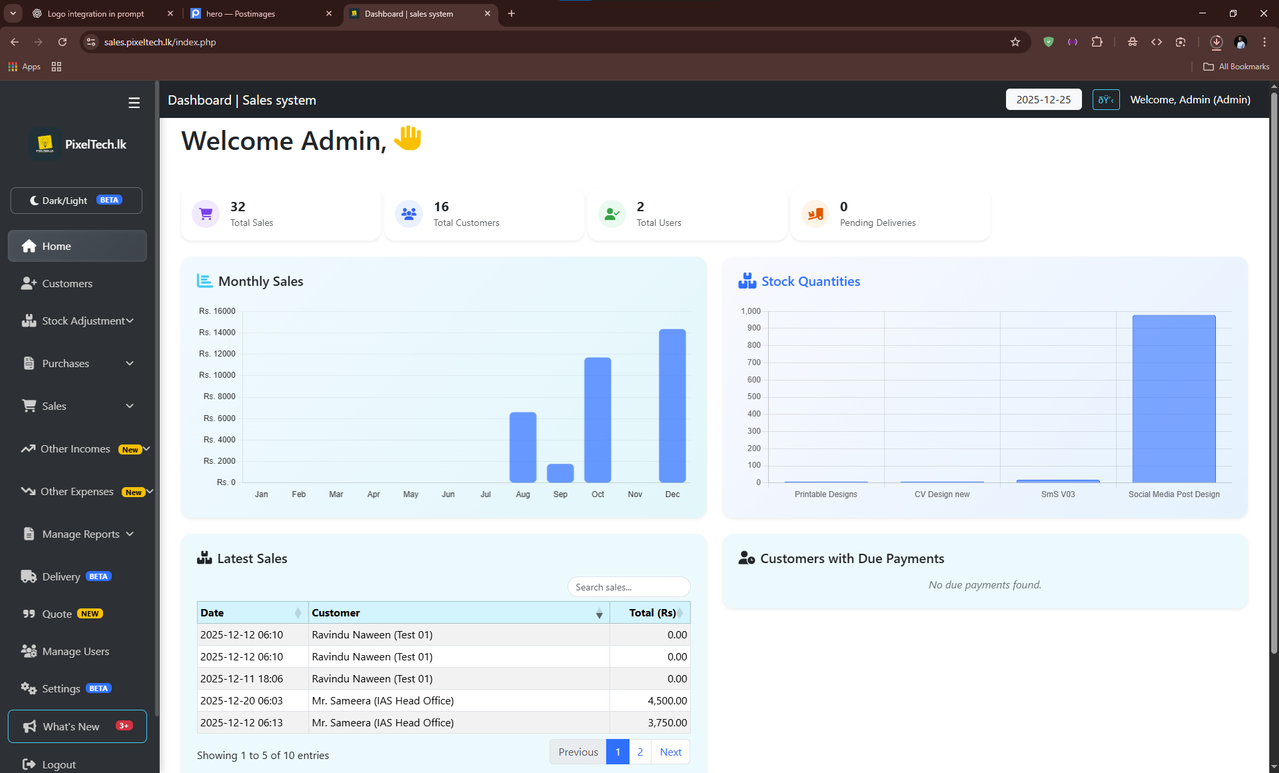Close the 'Dashboard | sales system' tab
This screenshot has height=773, width=1279.
(488, 14)
